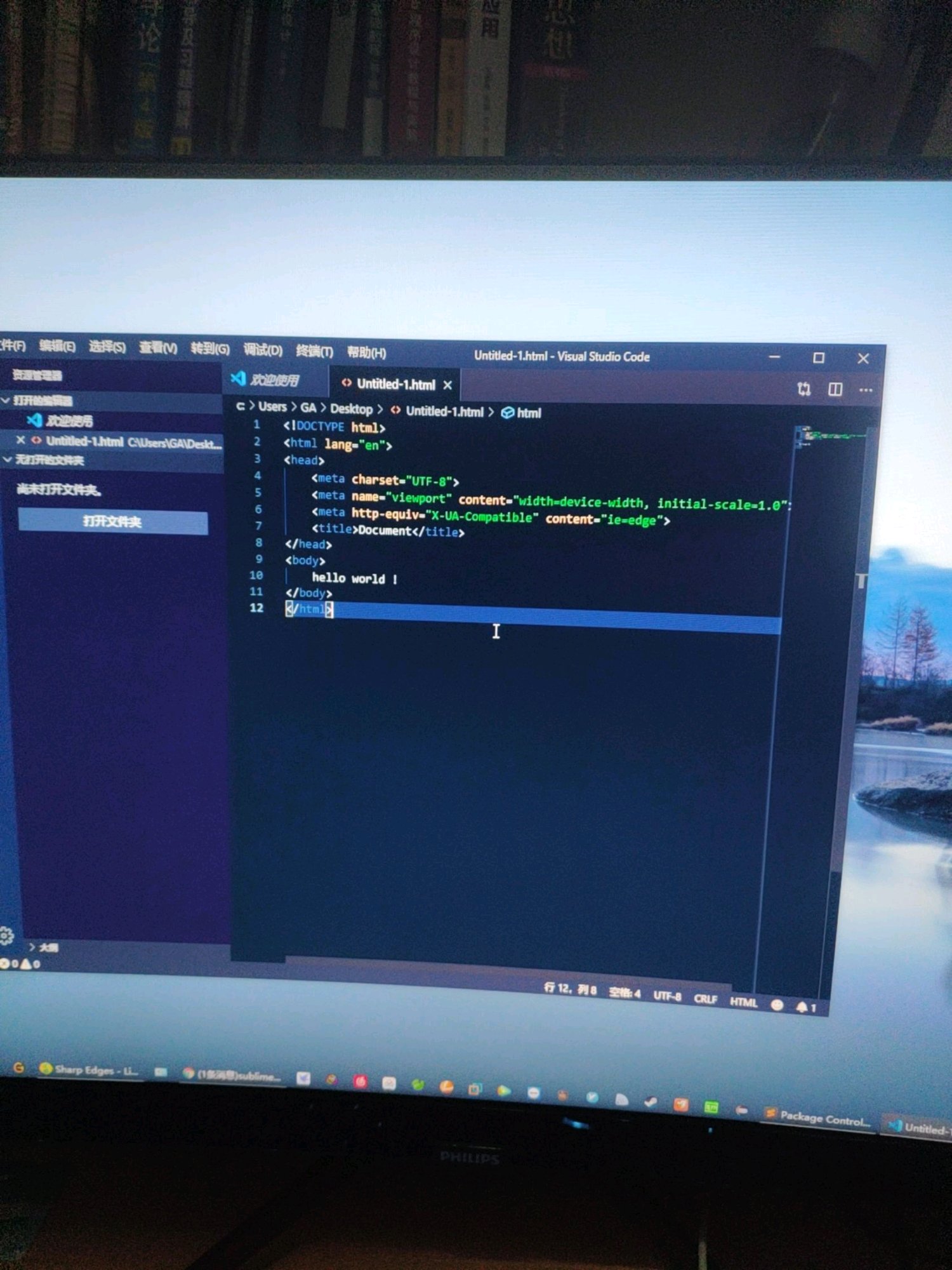Open the Users breadcrumb dropdown
The width and height of the screenshot is (952, 1270).
point(272,406)
